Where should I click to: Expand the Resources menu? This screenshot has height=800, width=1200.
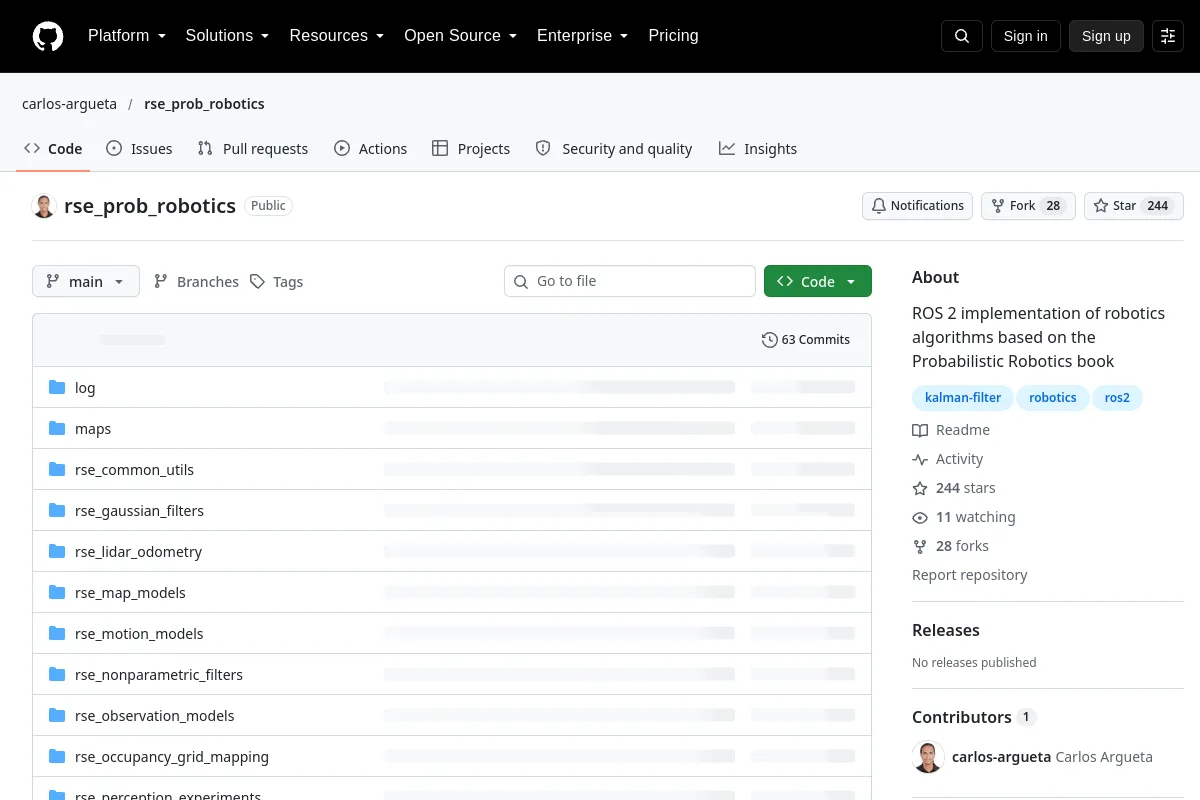(336, 36)
